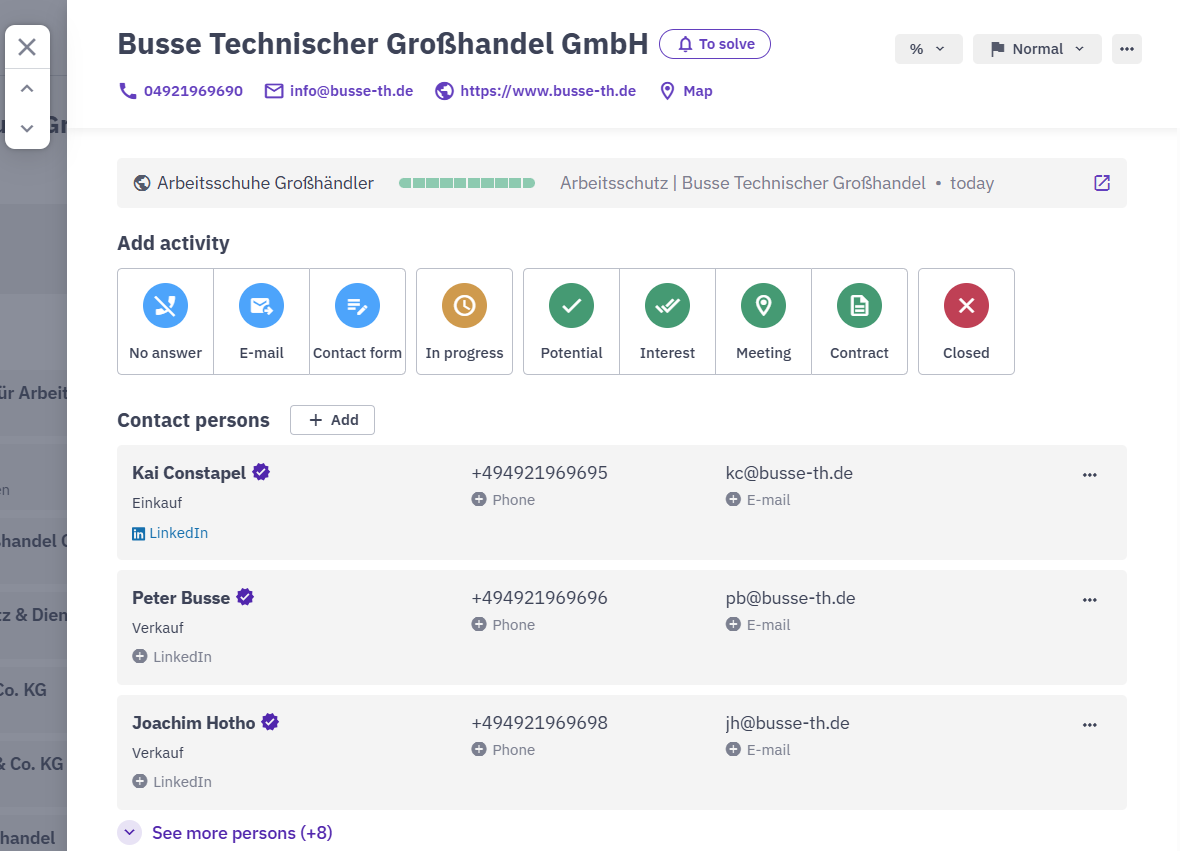The width and height of the screenshot is (1180, 851).
Task: Mark the lead as Potential
Action: coord(571,321)
